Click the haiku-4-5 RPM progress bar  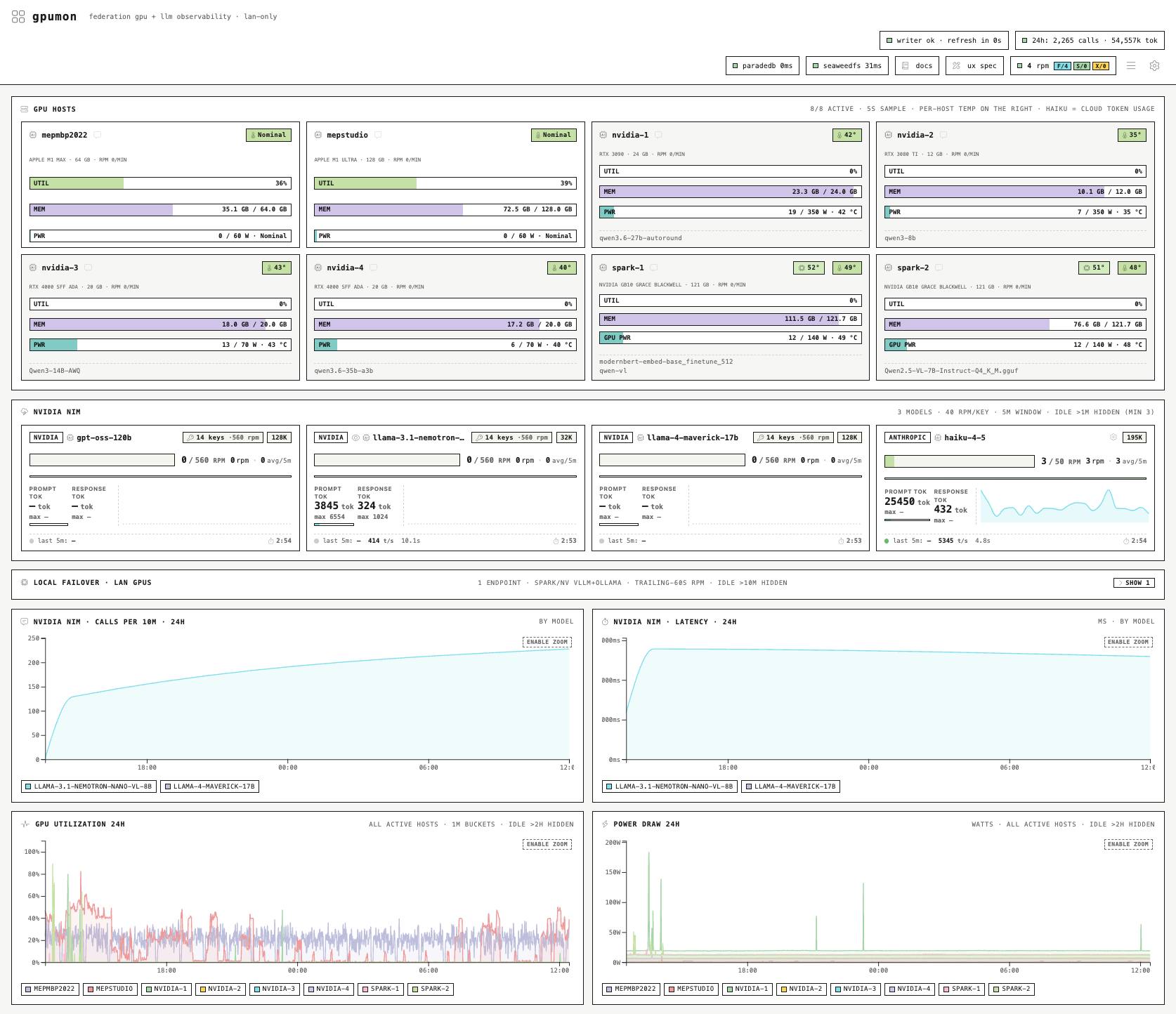(x=960, y=461)
